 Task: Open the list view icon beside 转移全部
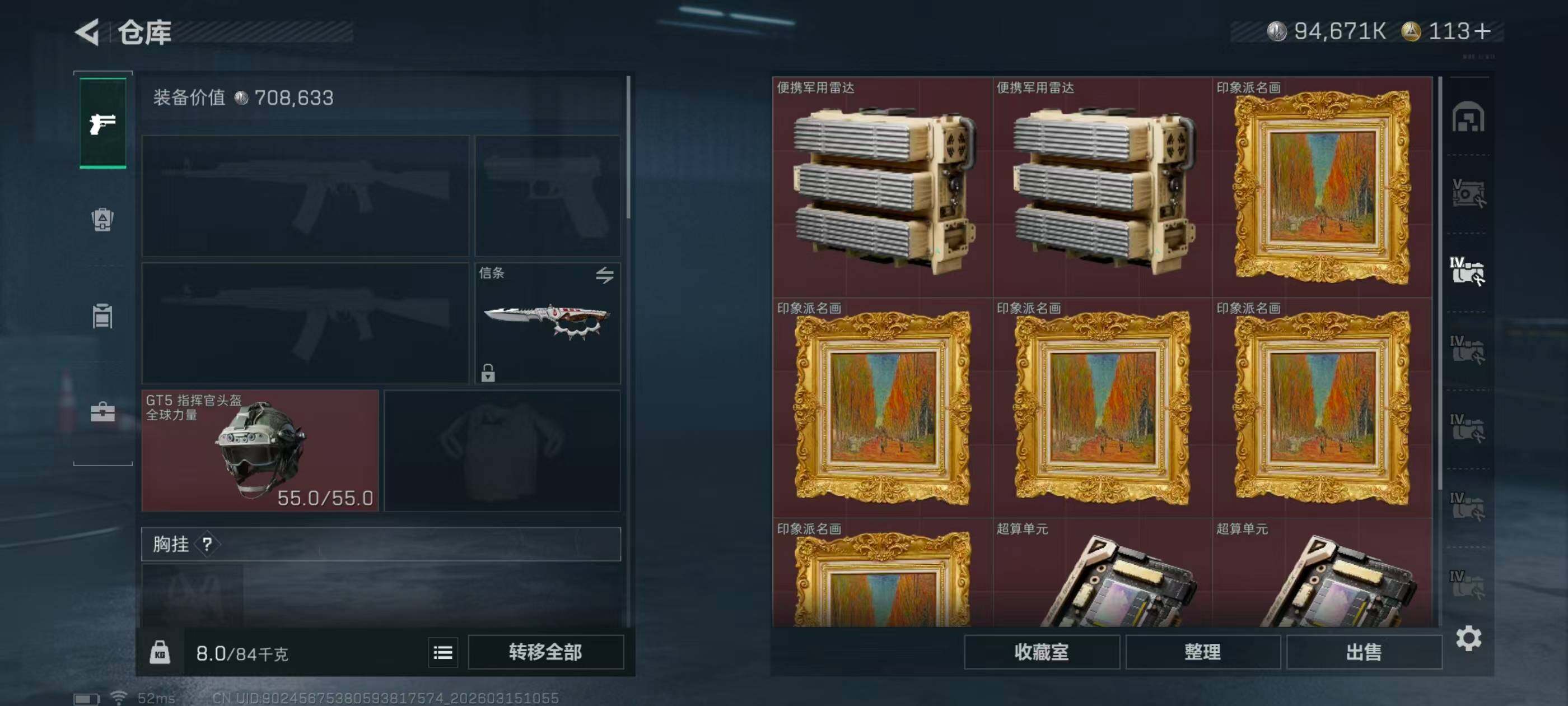[442, 652]
